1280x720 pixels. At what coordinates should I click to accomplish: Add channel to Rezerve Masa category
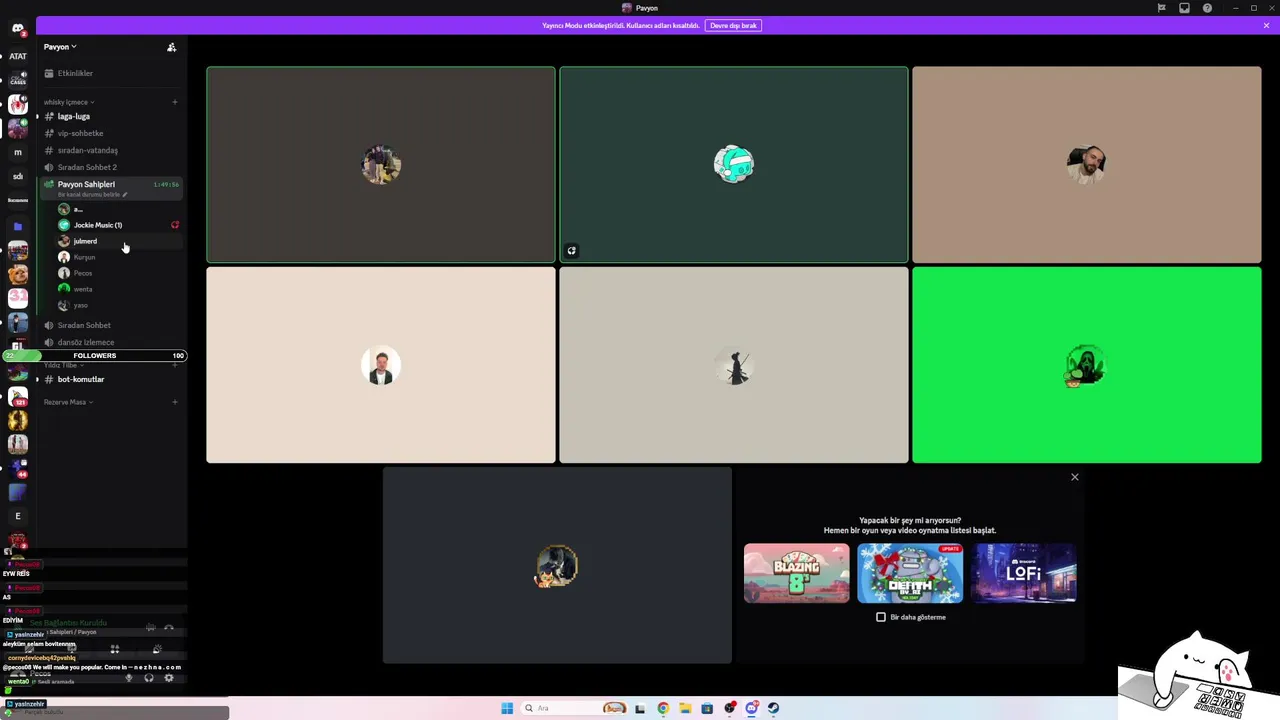pyautogui.click(x=175, y=402)
